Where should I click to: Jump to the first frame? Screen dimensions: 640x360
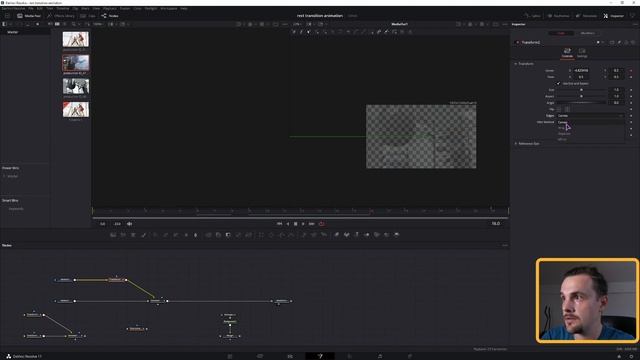tap(280, 224)
